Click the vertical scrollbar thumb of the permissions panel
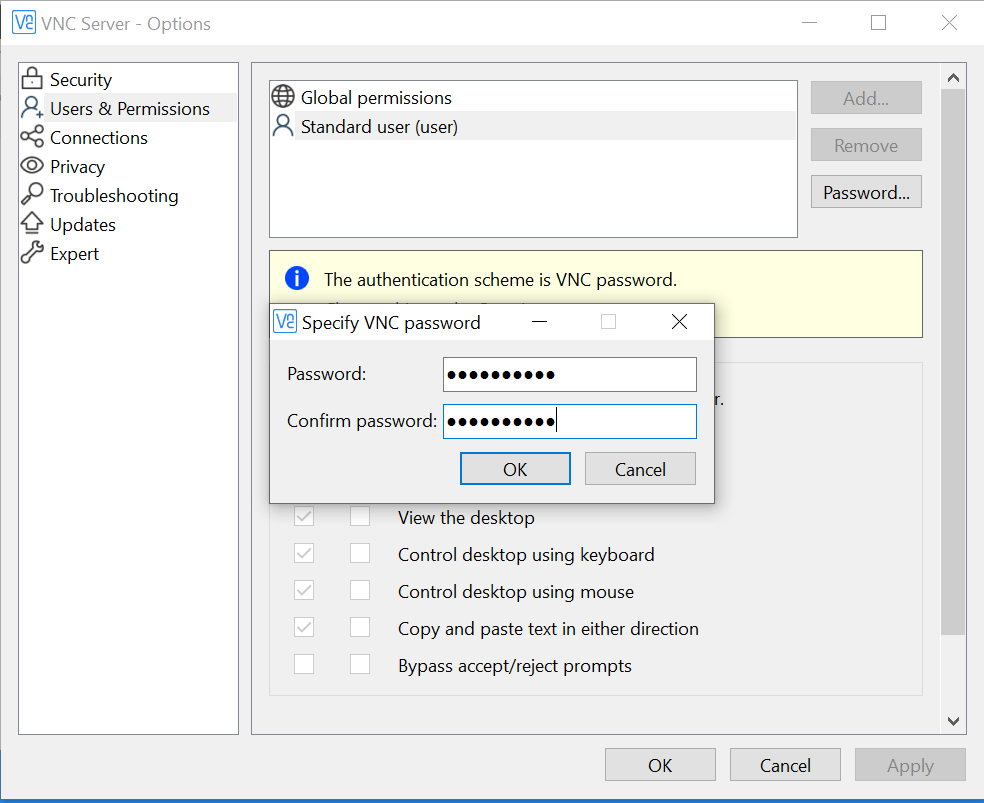Viewport: 984px width, 803px height. click(x=953, y=362)
